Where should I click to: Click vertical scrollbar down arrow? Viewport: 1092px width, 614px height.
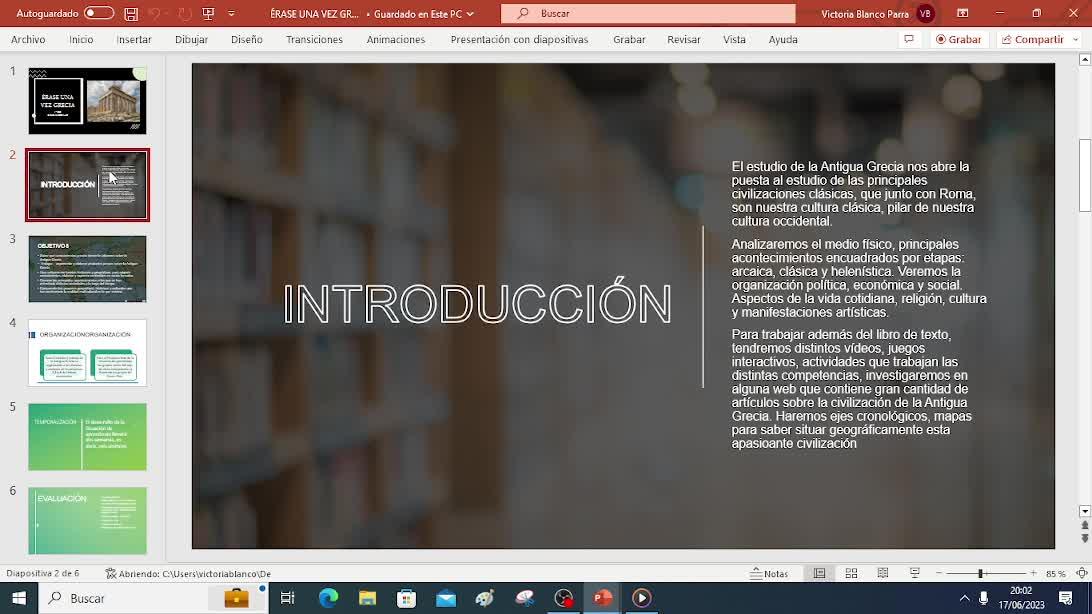(1084, 511)
